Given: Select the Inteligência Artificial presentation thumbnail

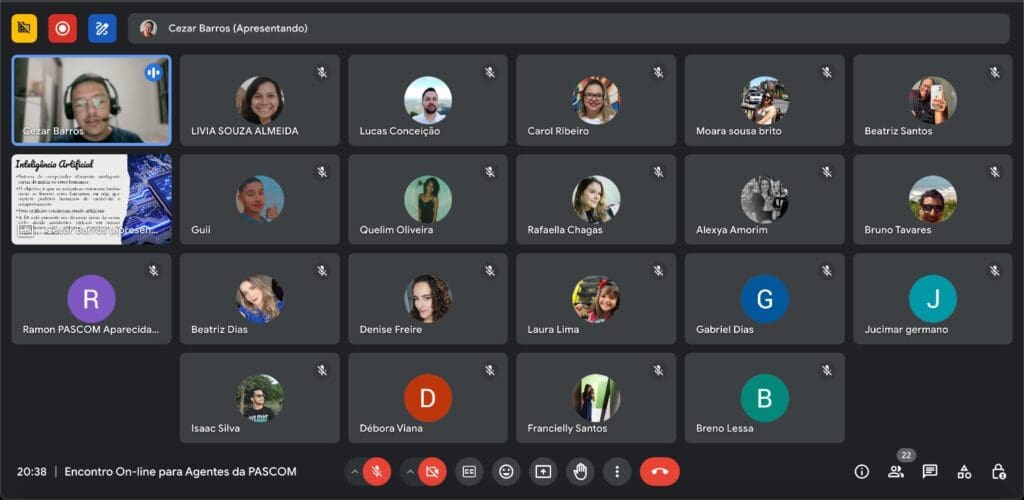Looking at the screenshot, I should click(x=91, y=199).
